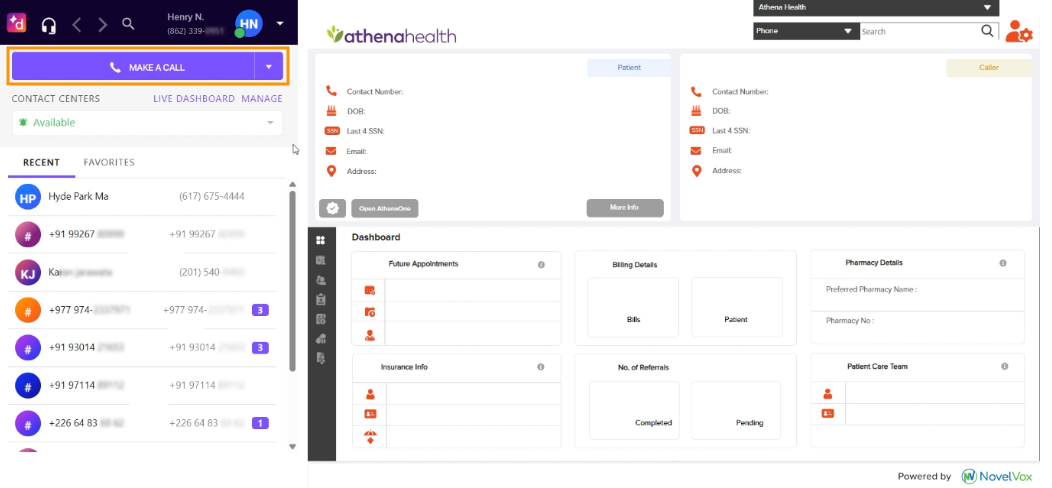Click into the Search input field
The image size is (1052, 488).
pos(919,31)
